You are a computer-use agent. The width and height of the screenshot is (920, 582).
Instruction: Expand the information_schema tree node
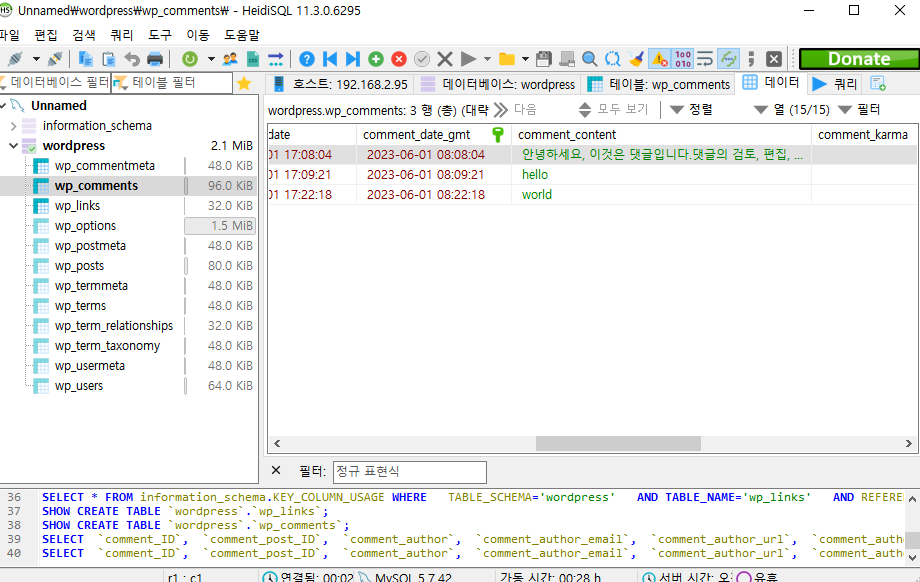(x=13, y=126)
